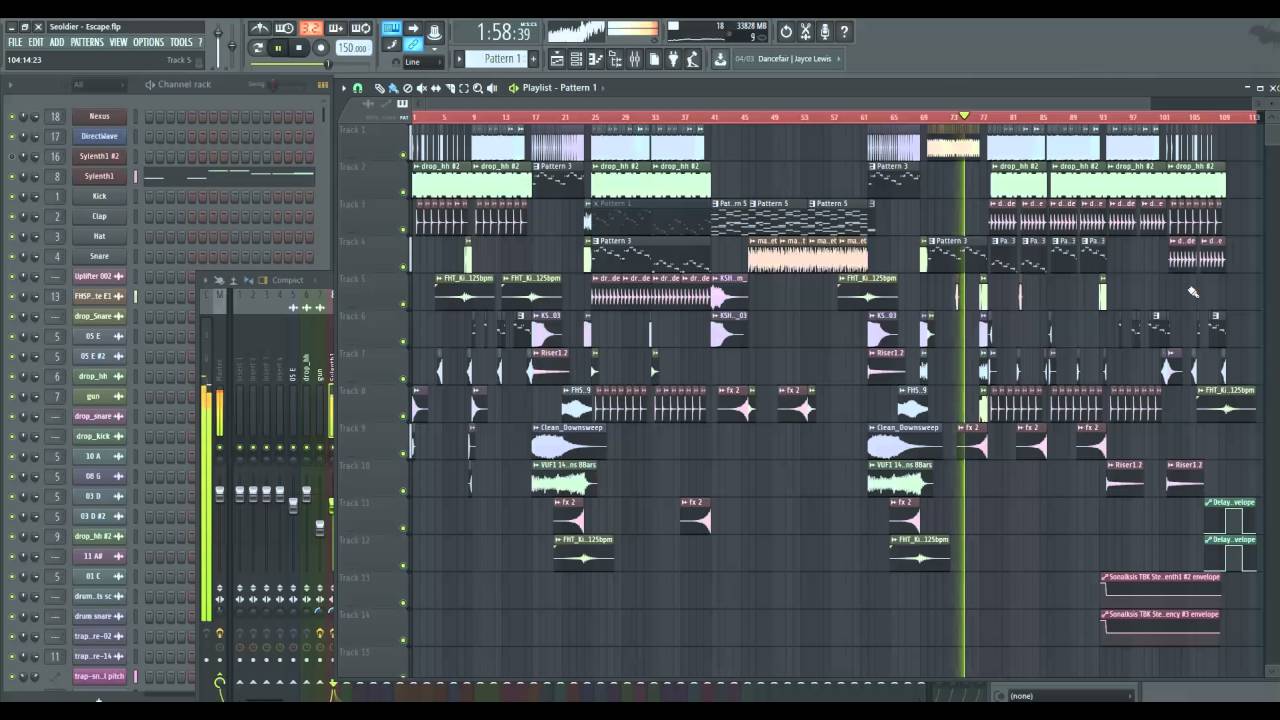This screenshot has width=1280, height=720.
Task: Enable first step of Kick channel
Action: pyautogui.click(x=149, y=196)
